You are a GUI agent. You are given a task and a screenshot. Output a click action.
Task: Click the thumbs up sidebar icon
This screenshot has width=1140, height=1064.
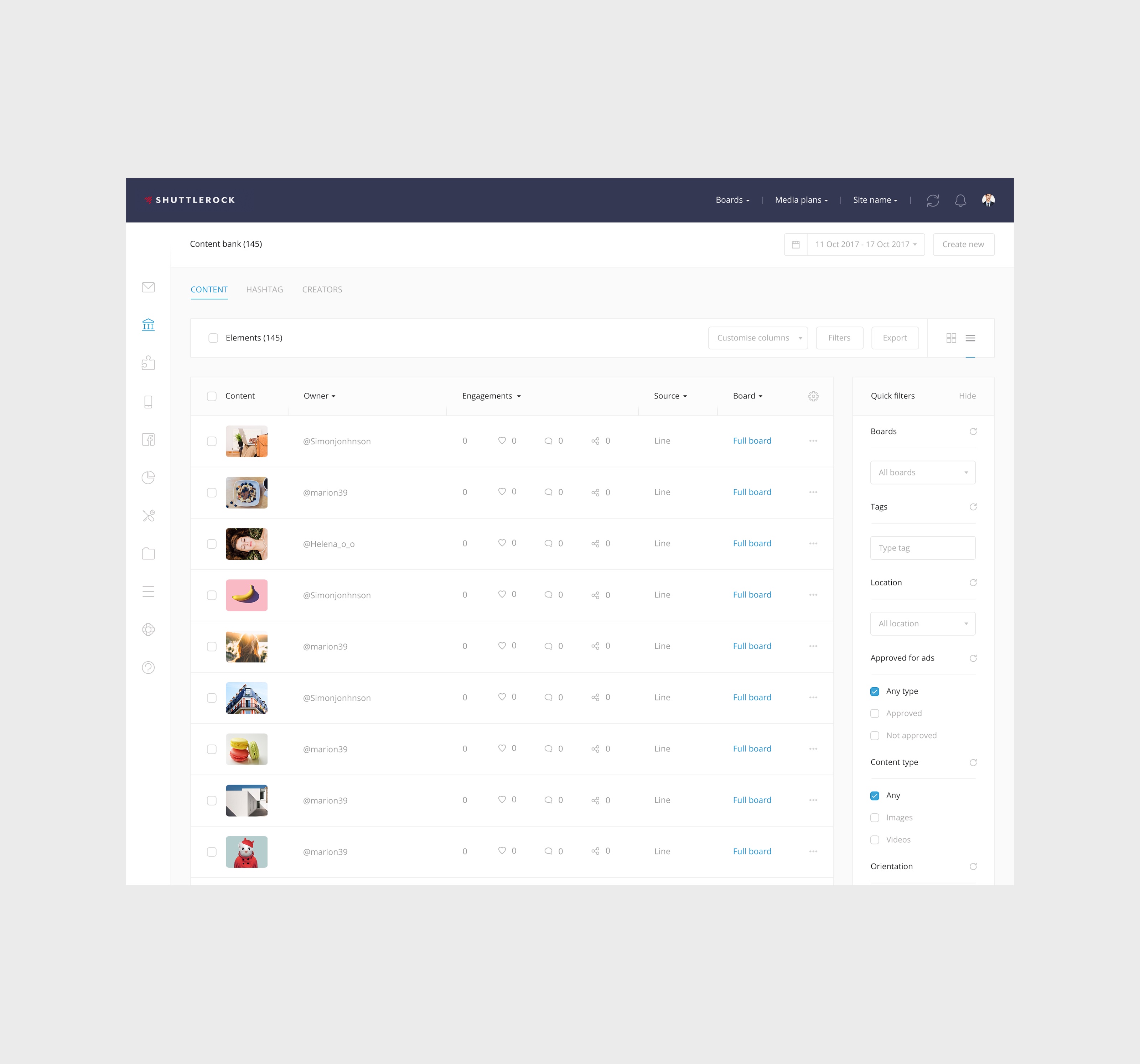point(148,362)
